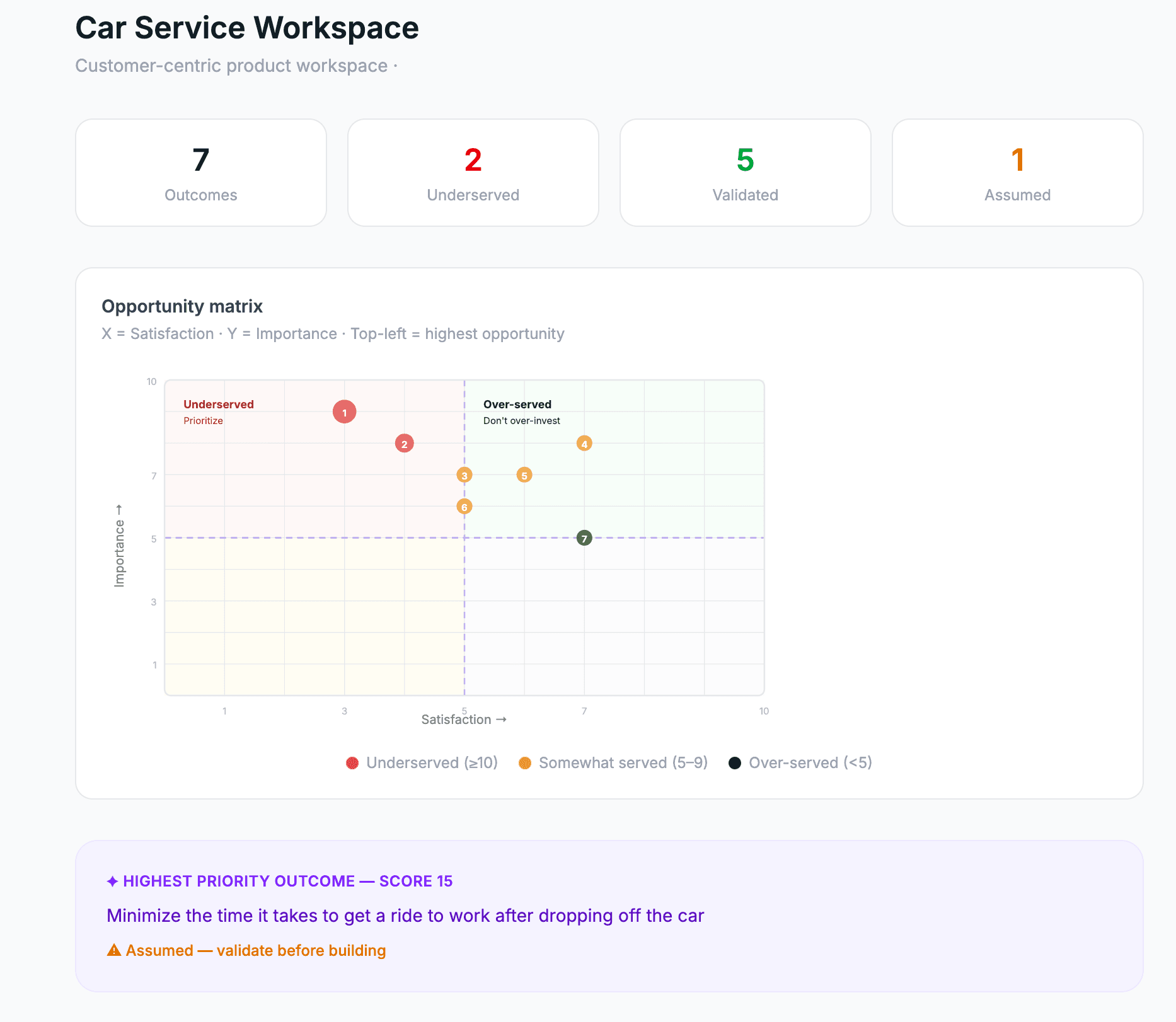Click outcome point 1 on matrix
The height and width of the screenshot is (1022, 1176).
pyautogui.click(x=344, y=412)
